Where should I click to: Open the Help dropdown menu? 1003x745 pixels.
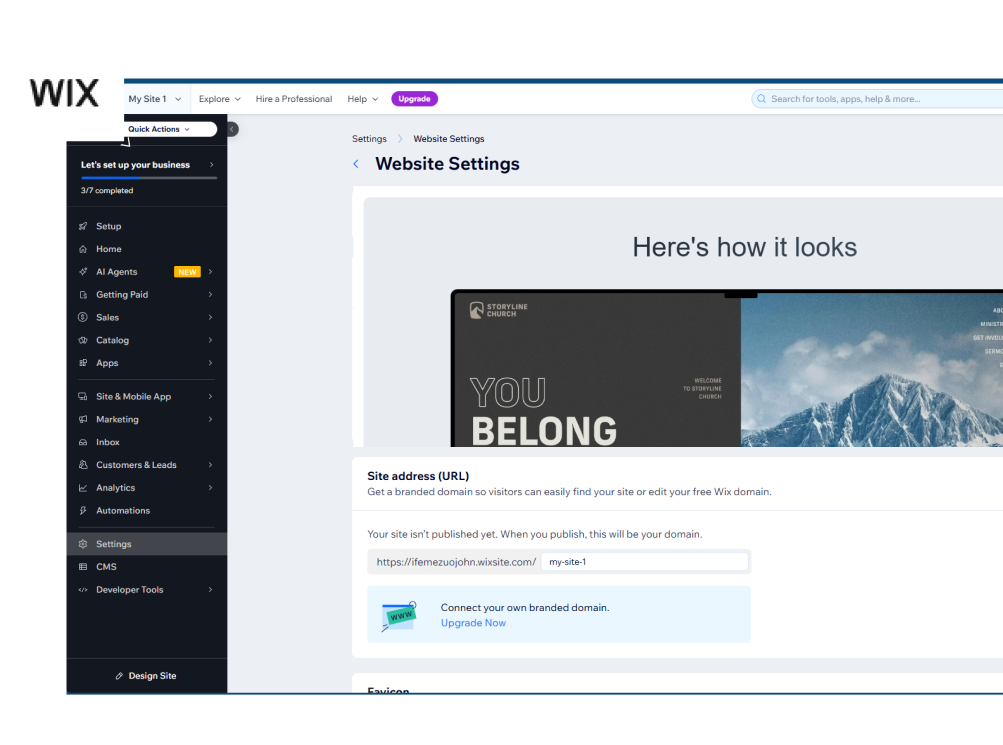click(x=363, y=99)
